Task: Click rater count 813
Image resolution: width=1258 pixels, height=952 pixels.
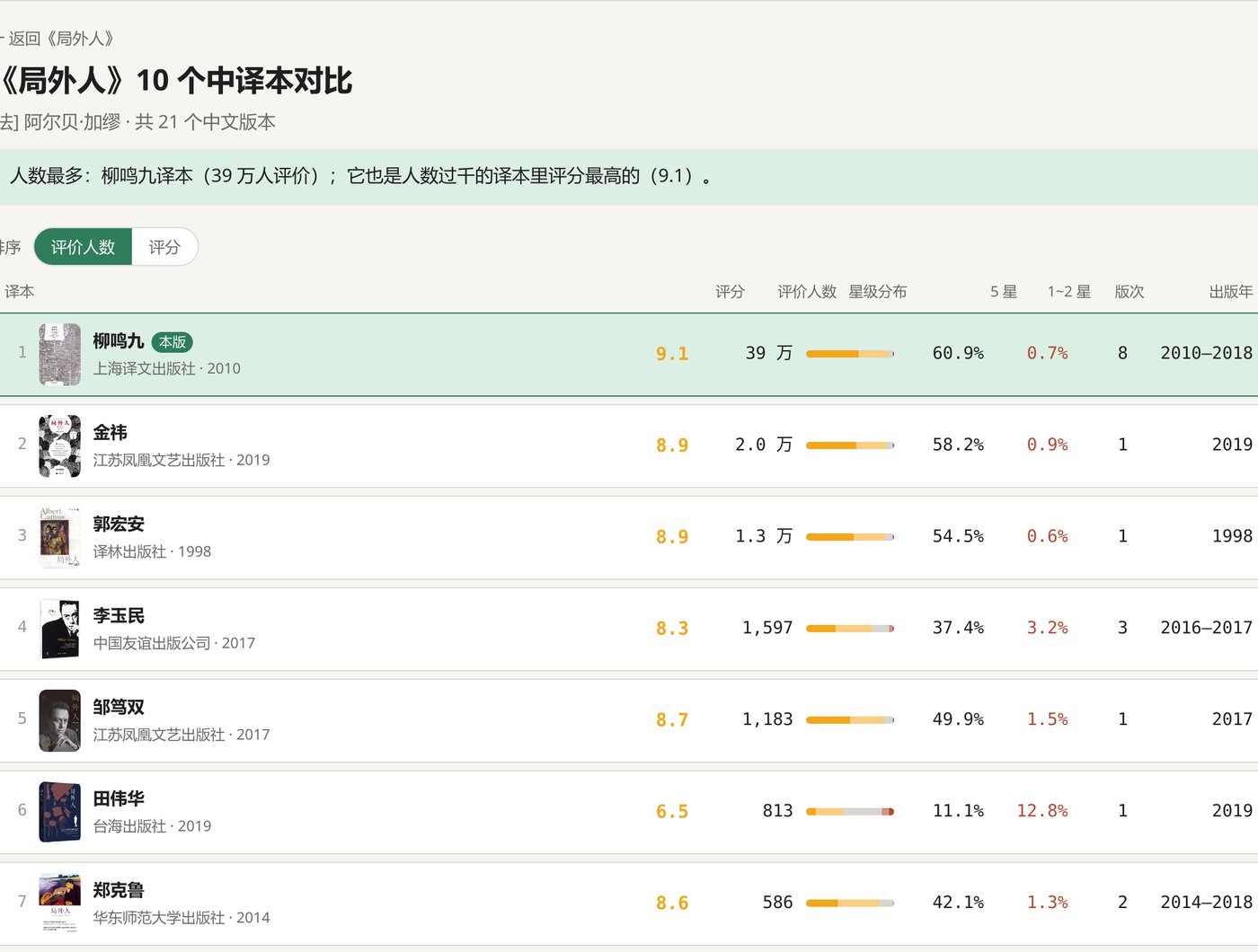Action: 778,811
